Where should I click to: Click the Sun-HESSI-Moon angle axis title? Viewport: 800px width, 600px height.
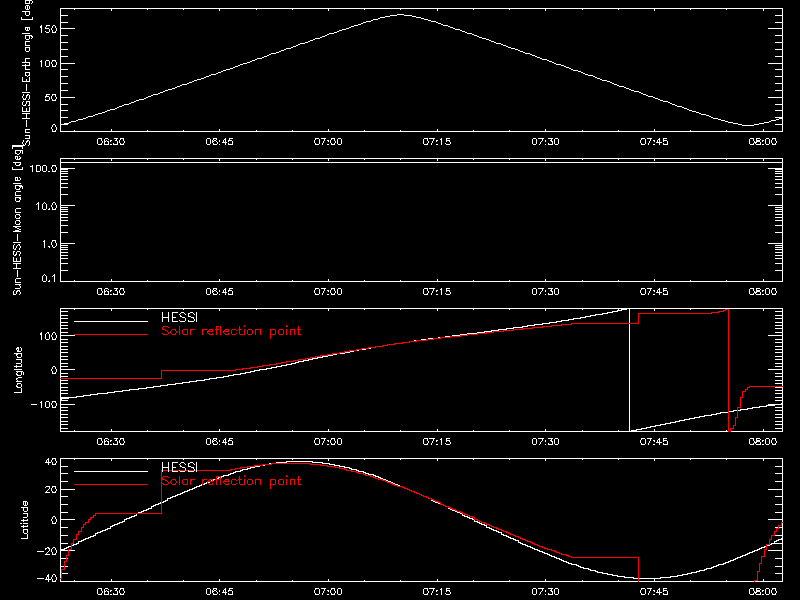[18, 220]
